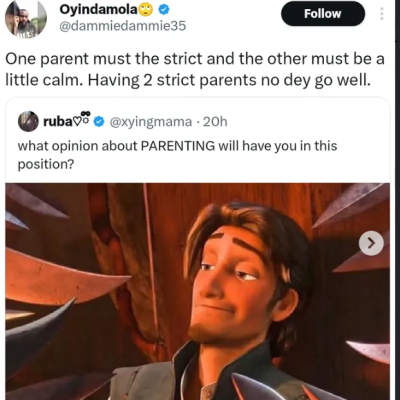Click Flynn Rider's smirking face
Image resolution: width=400 pixels, height=400 pixels.
pyautogui.click(x=232, y=278)
